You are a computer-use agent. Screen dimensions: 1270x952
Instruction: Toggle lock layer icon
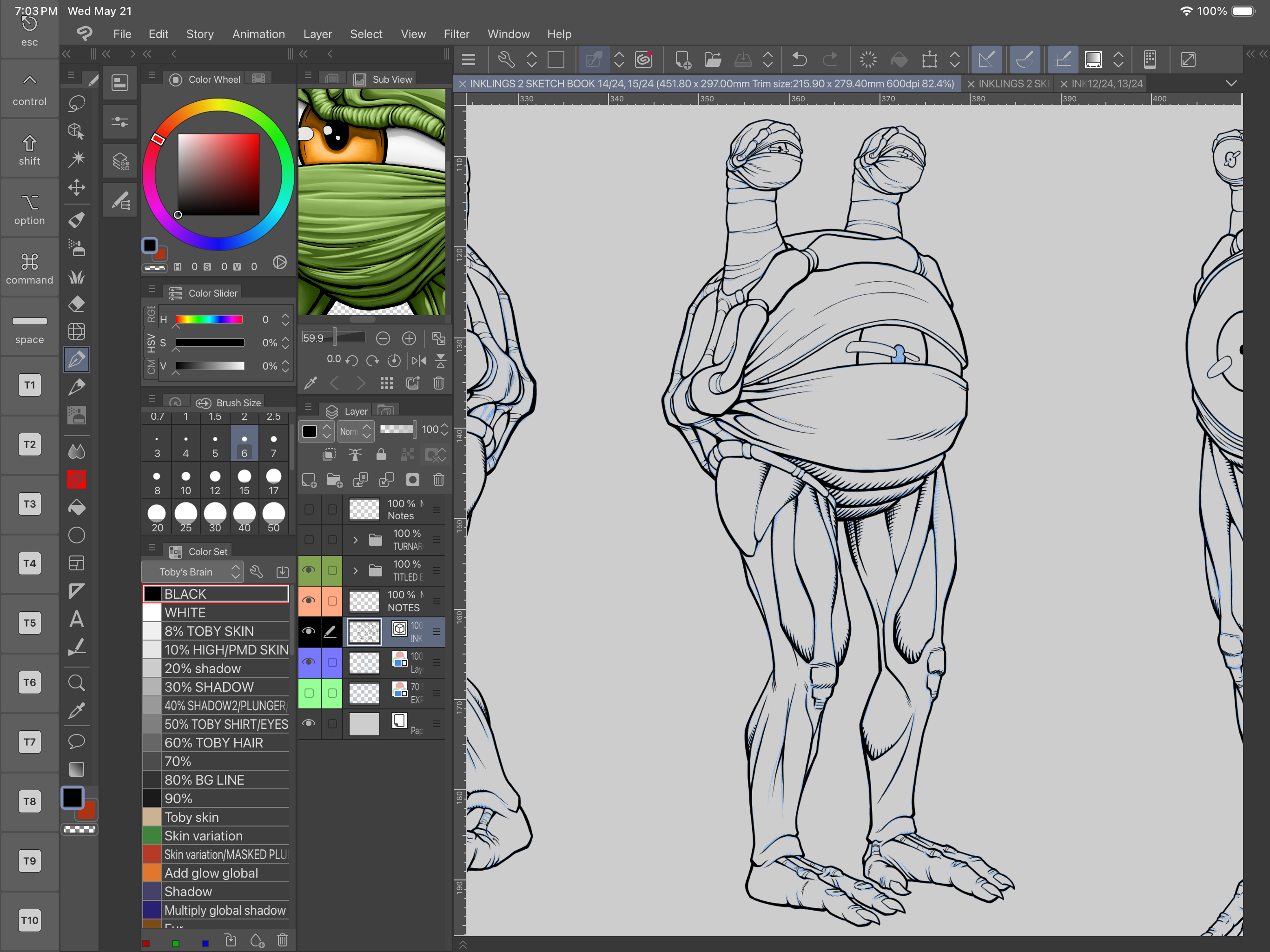pyautogui.click(x=381, y=456)
